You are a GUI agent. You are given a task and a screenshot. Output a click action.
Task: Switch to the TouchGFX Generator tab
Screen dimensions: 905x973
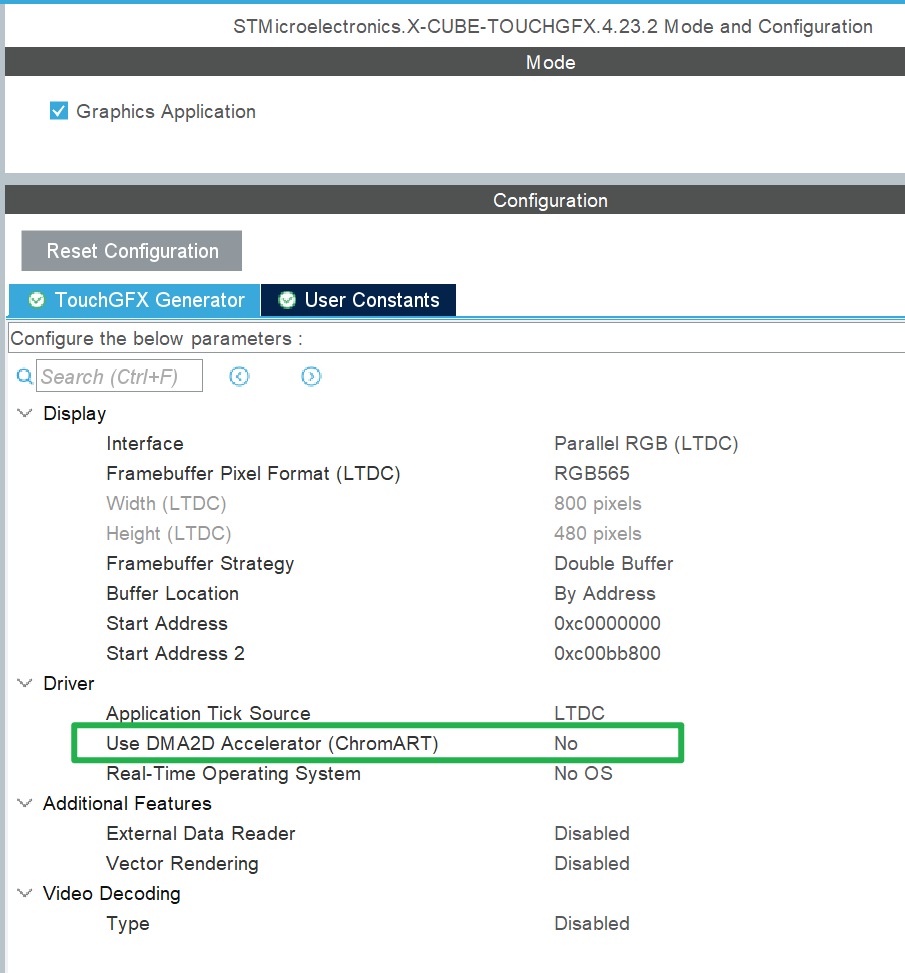pos(135,300)
